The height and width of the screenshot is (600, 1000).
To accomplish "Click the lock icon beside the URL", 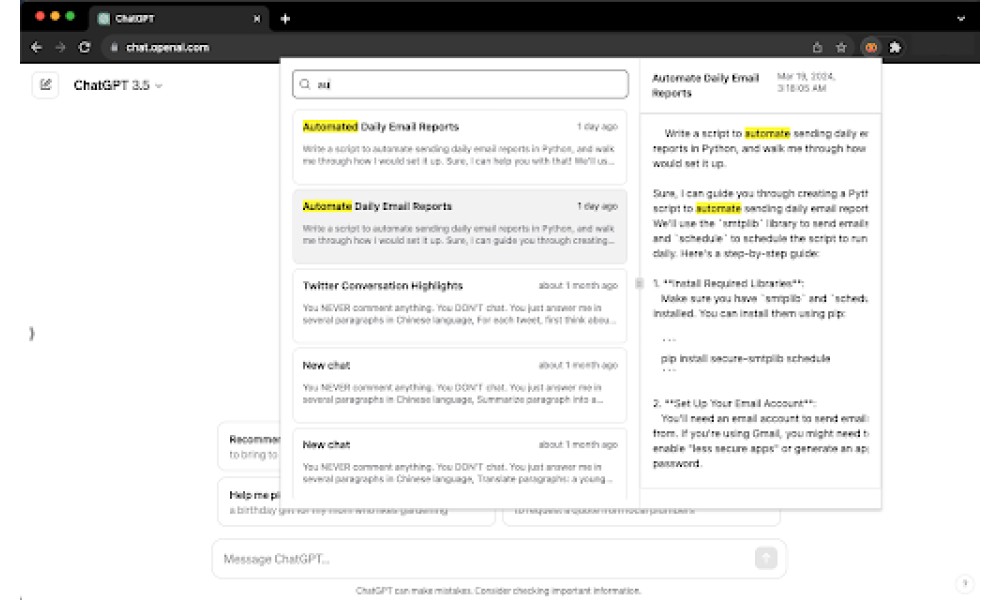I will point(114,47).
